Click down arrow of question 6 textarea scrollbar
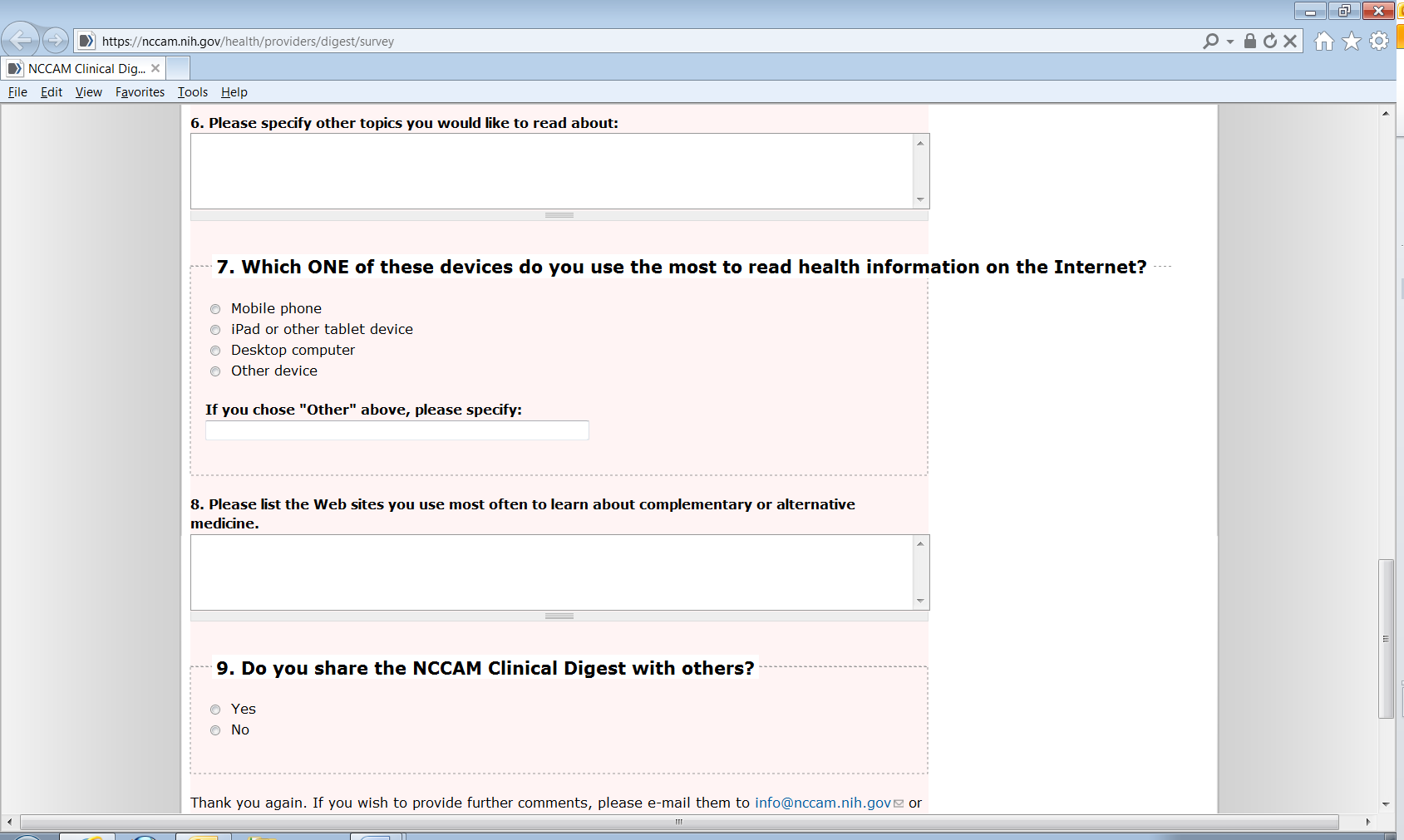The height and width of the screenshot is (840, 1404). click(x=920, y=199)
